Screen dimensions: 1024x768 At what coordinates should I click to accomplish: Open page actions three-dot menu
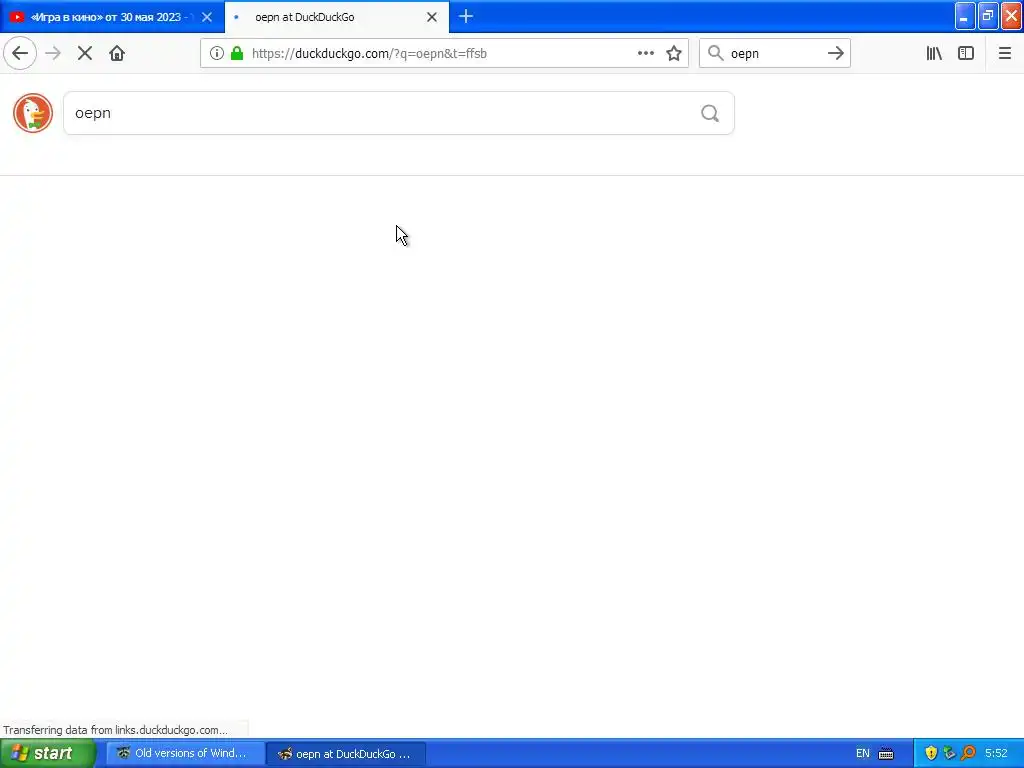(x=646, y=54)
